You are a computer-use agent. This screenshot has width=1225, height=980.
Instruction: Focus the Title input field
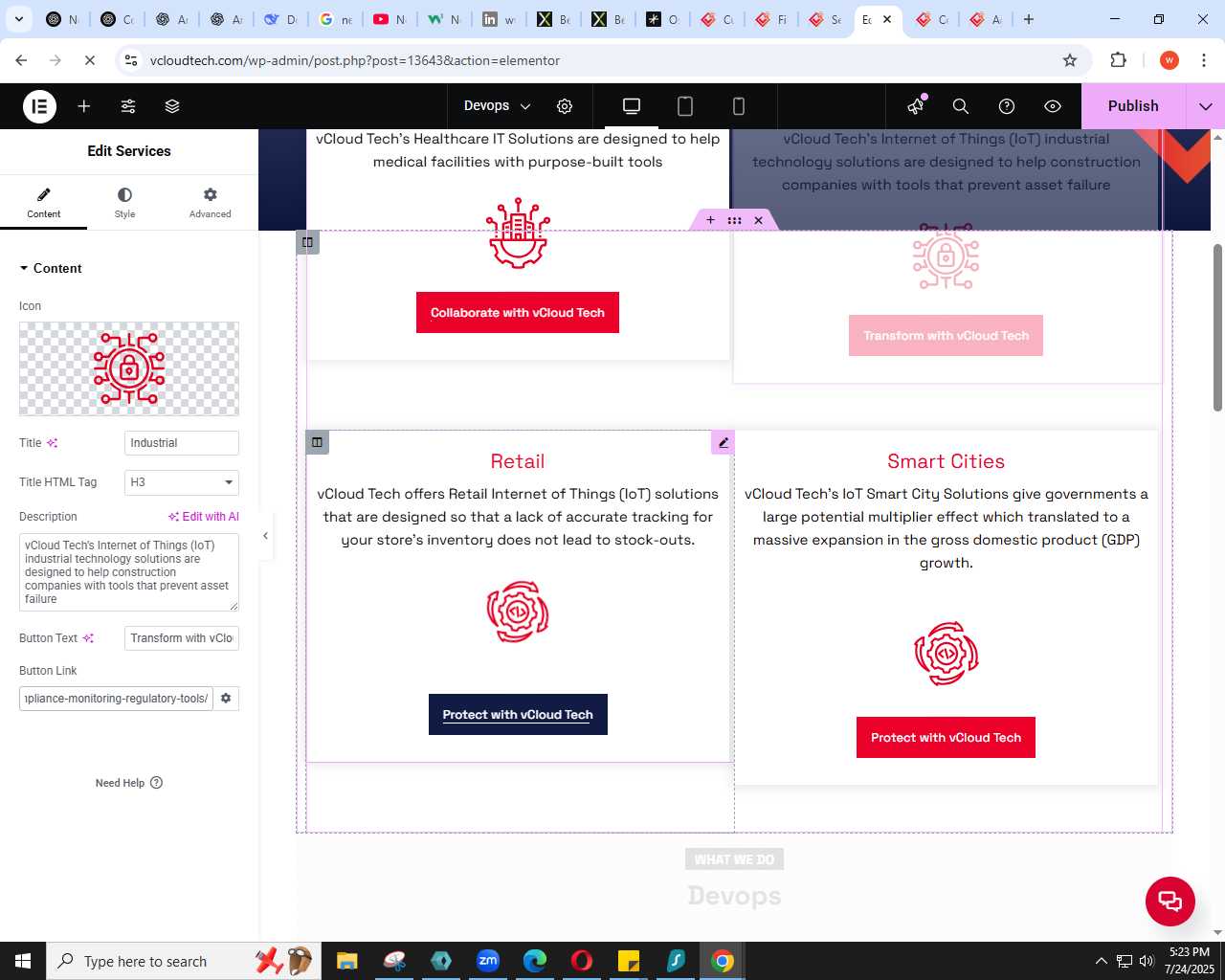182,443
